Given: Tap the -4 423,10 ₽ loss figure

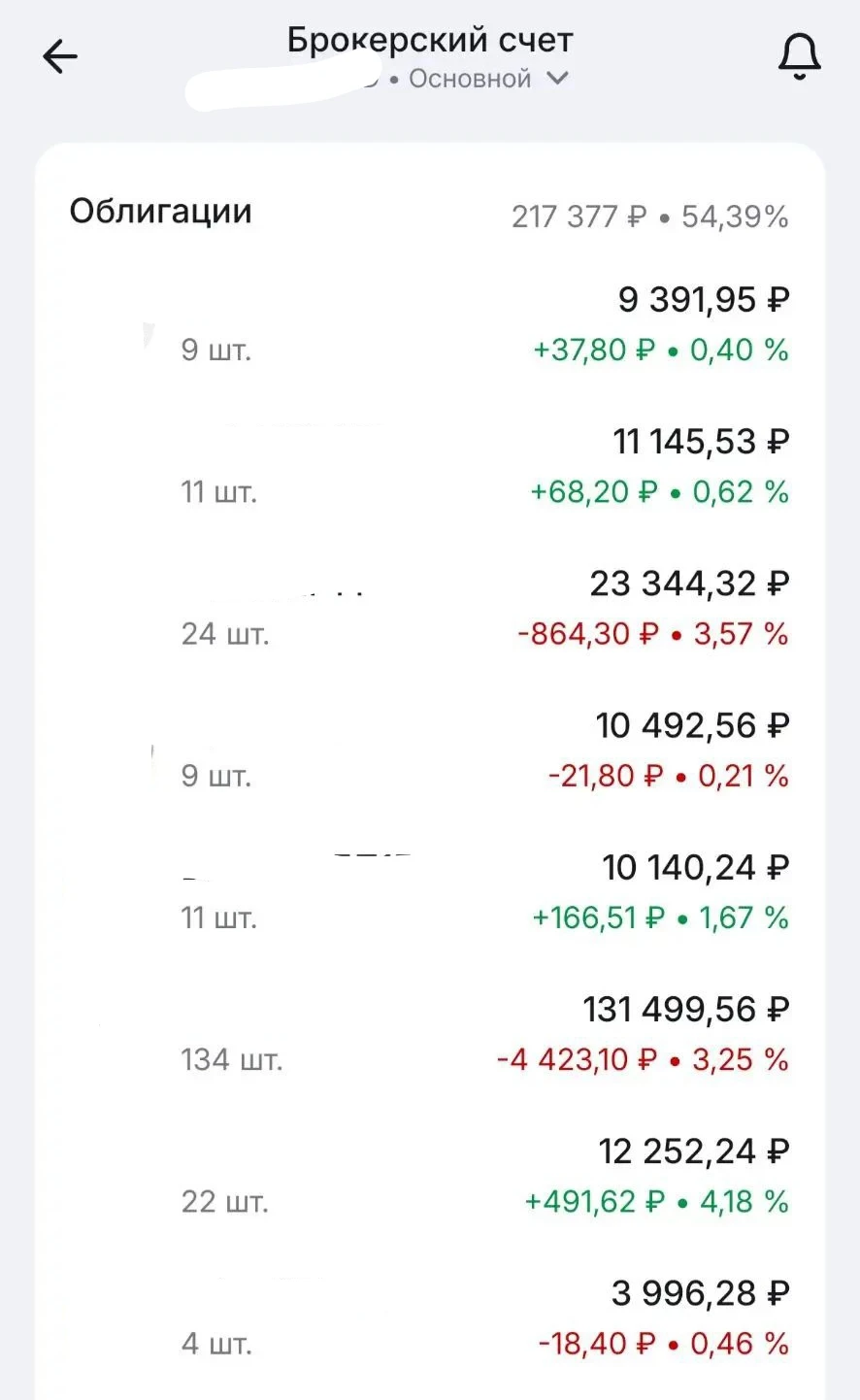Looking at the screenshot, I should (x=577, y=1059).
